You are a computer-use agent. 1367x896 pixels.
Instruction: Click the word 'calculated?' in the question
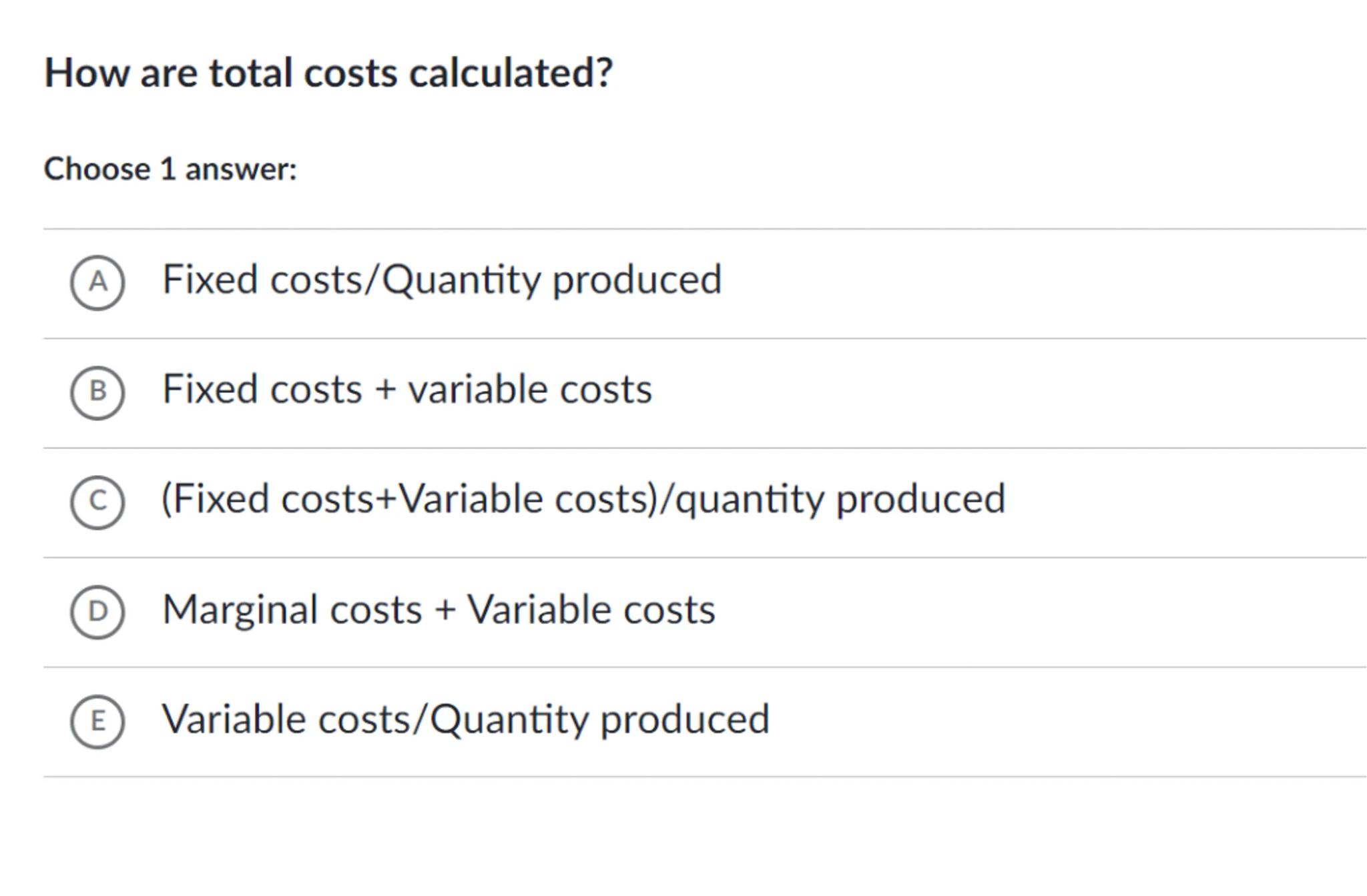511,73
